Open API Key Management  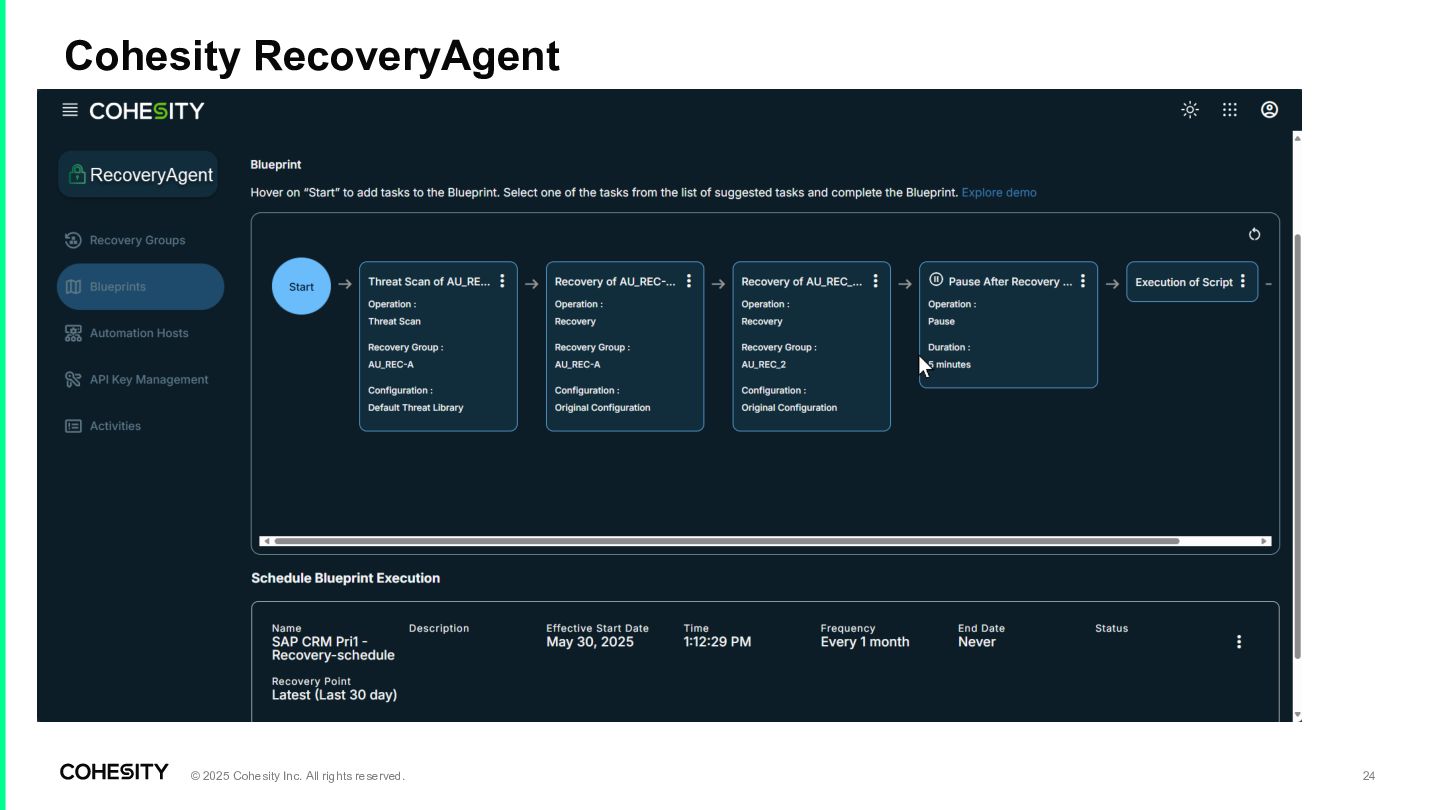click(x=149, y=380)
